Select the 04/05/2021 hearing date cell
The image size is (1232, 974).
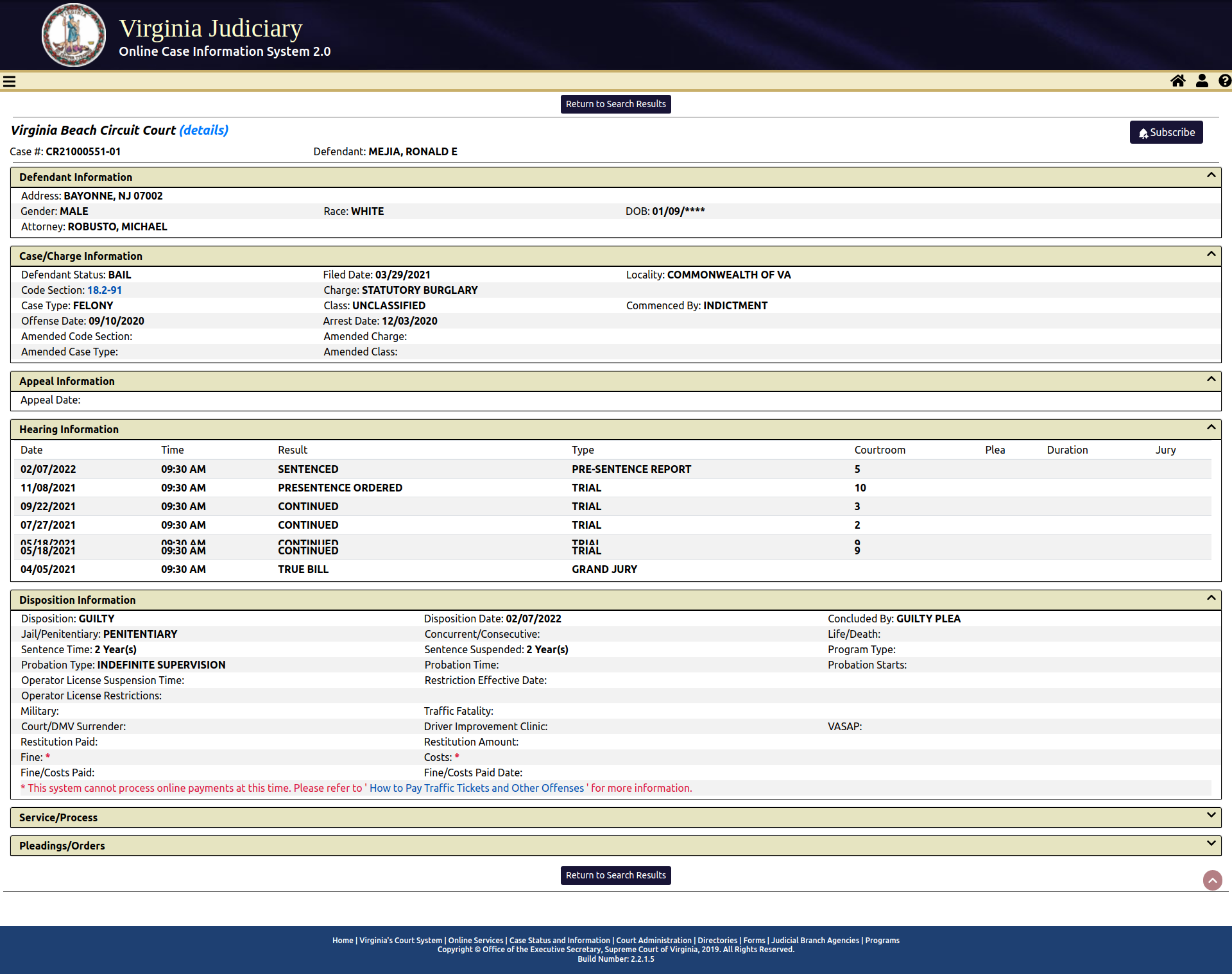[x=48, y=569]
